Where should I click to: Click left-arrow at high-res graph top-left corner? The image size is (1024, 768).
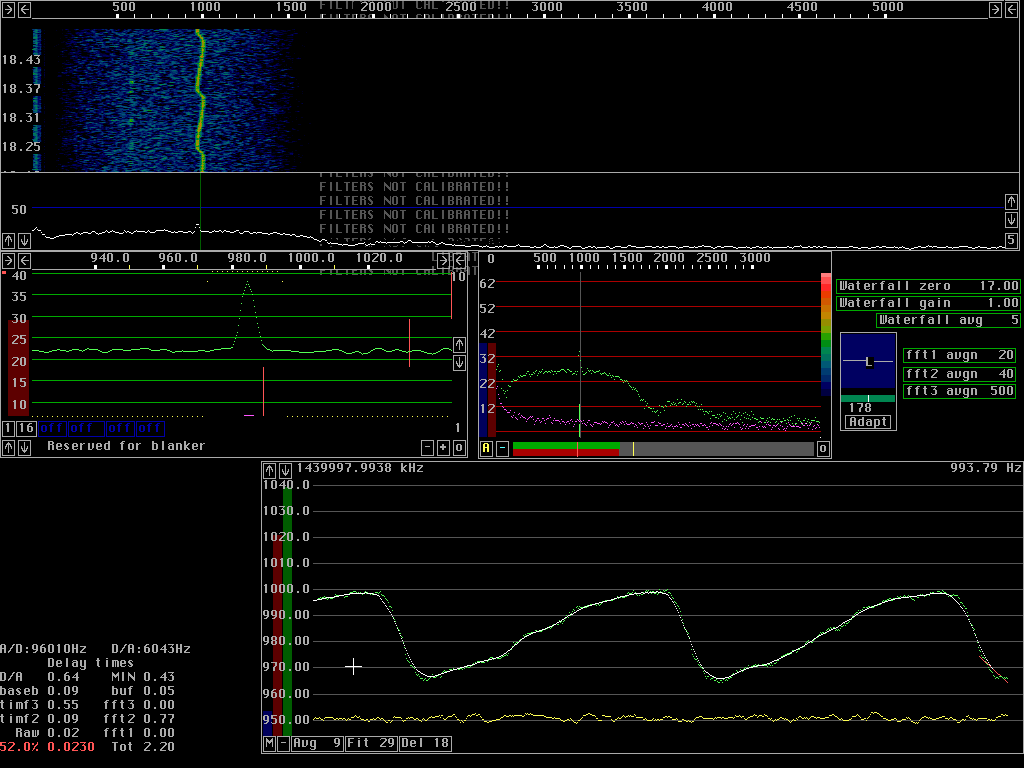coord(24,261)
